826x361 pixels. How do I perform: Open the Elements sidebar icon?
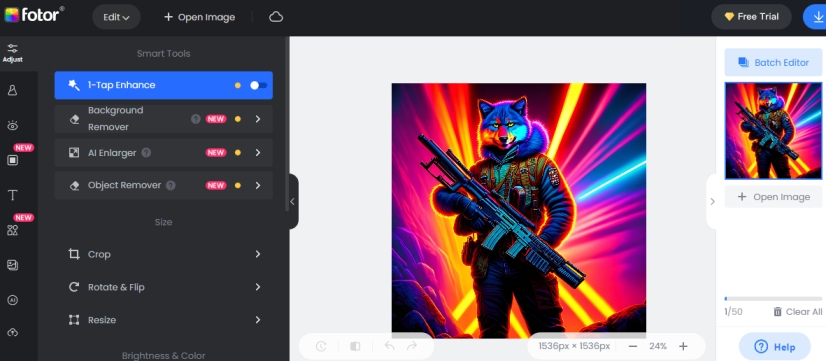pos(12,230)
